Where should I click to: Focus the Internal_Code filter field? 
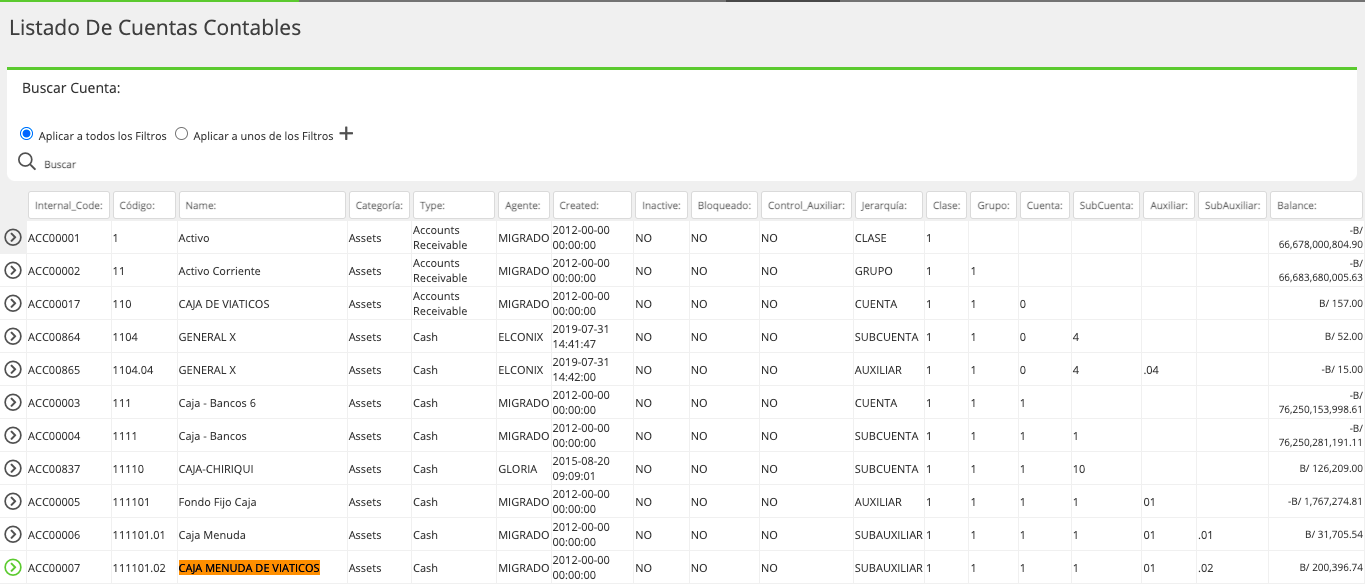pos(69,205)
